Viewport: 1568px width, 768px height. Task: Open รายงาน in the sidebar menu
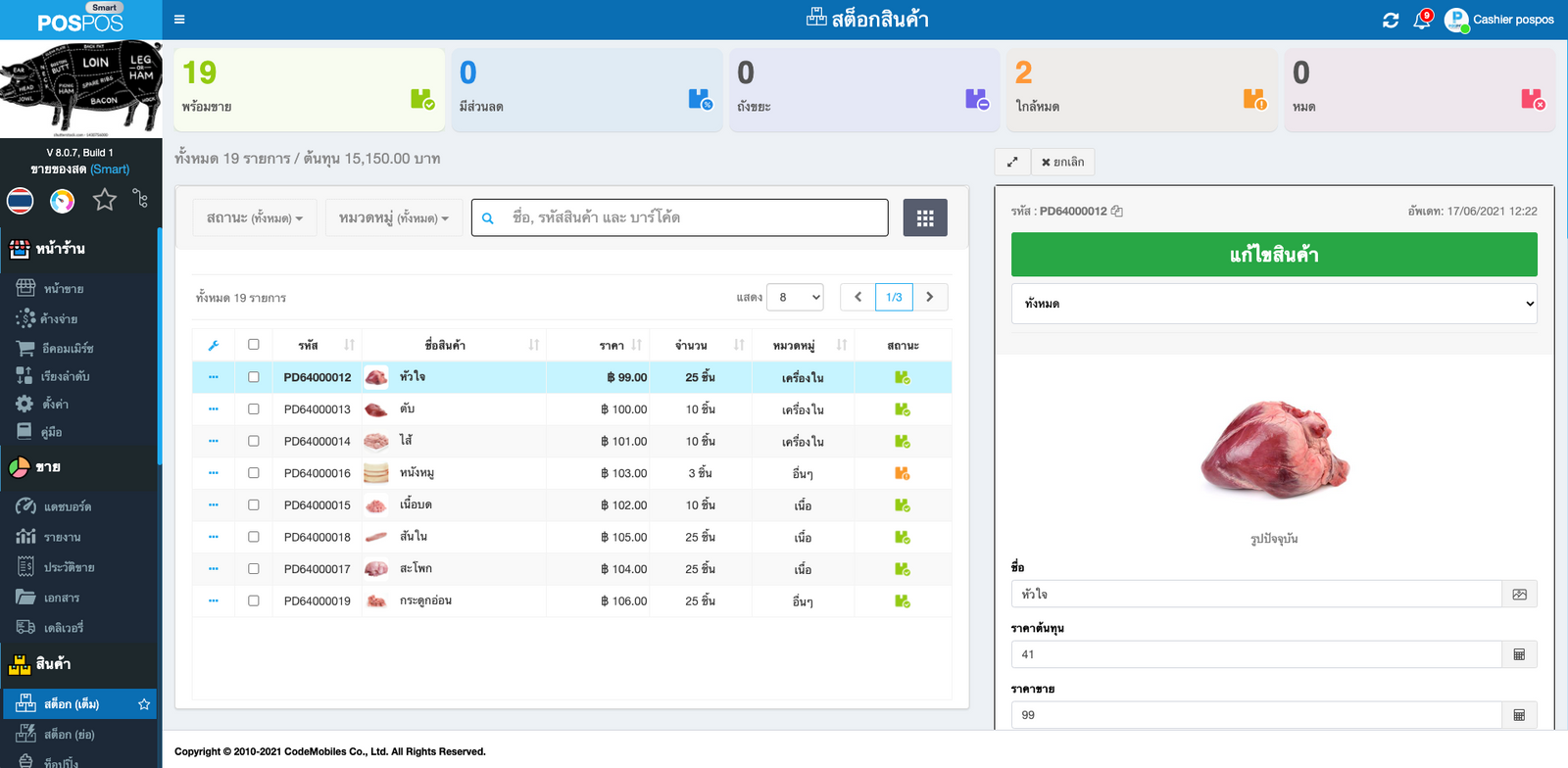[x=62, y=537]
